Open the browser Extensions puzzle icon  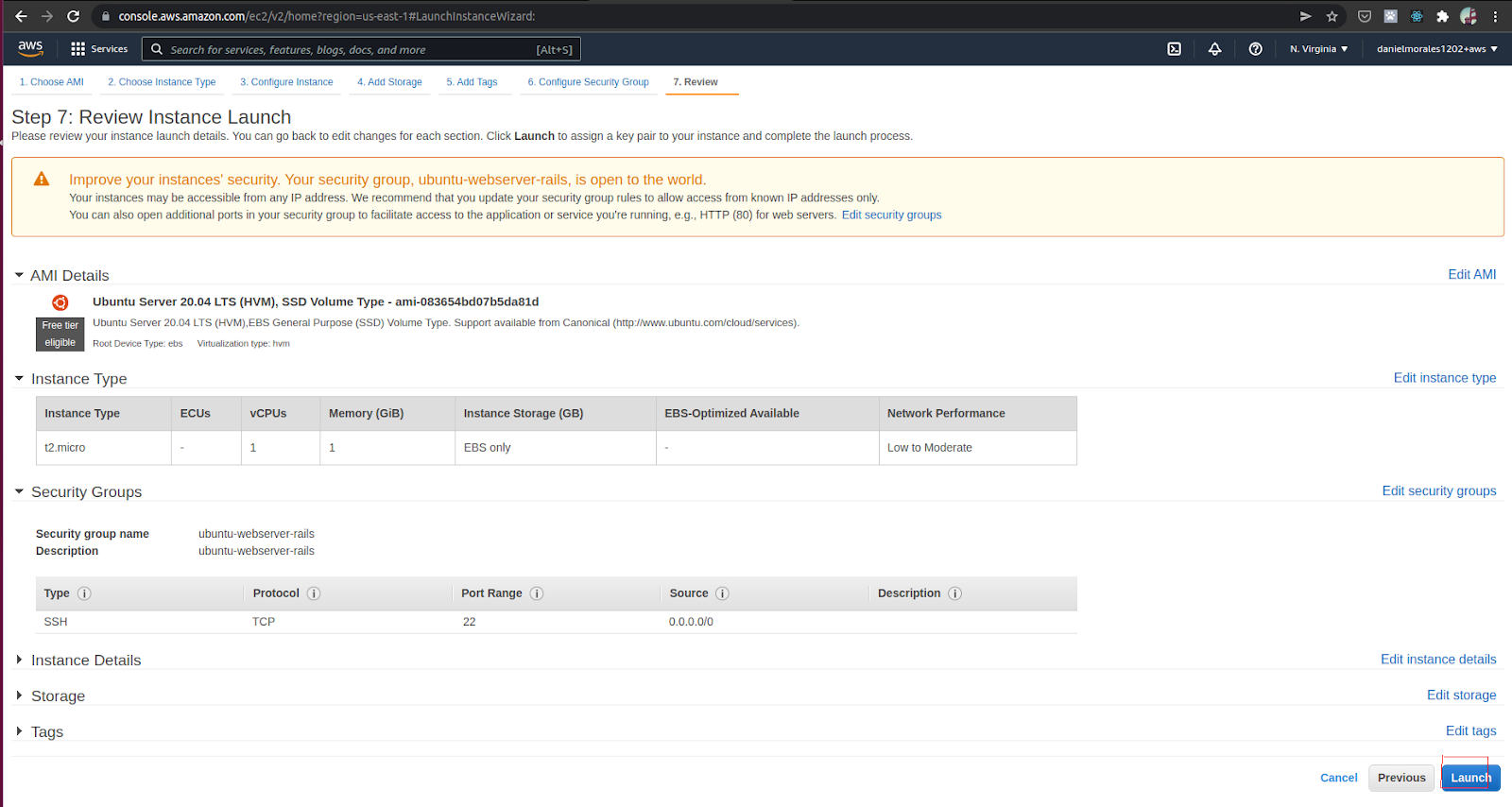[x=1442, y=16]
